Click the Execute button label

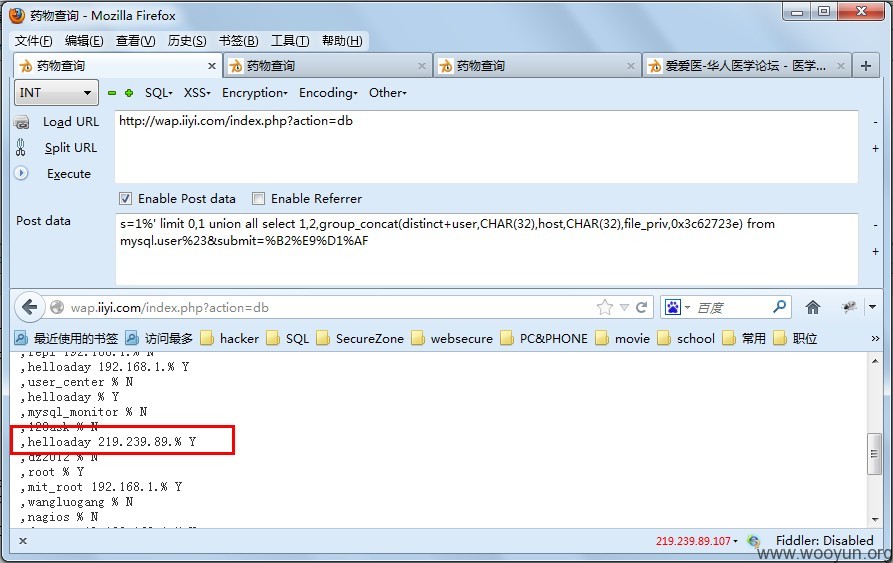[x=69, y=174]
